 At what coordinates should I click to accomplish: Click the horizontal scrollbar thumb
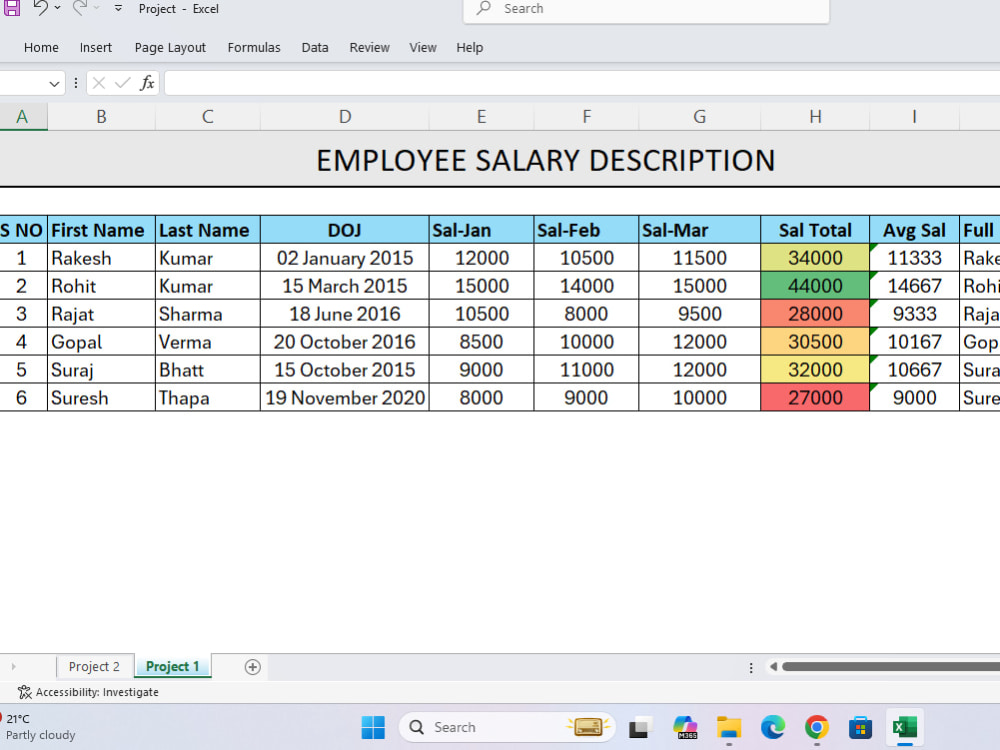[891, 666]
